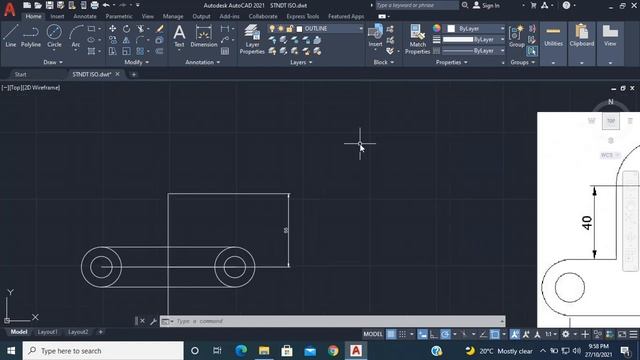Use the Trim tool
The image size is (640, 360).
pos(140,29)
